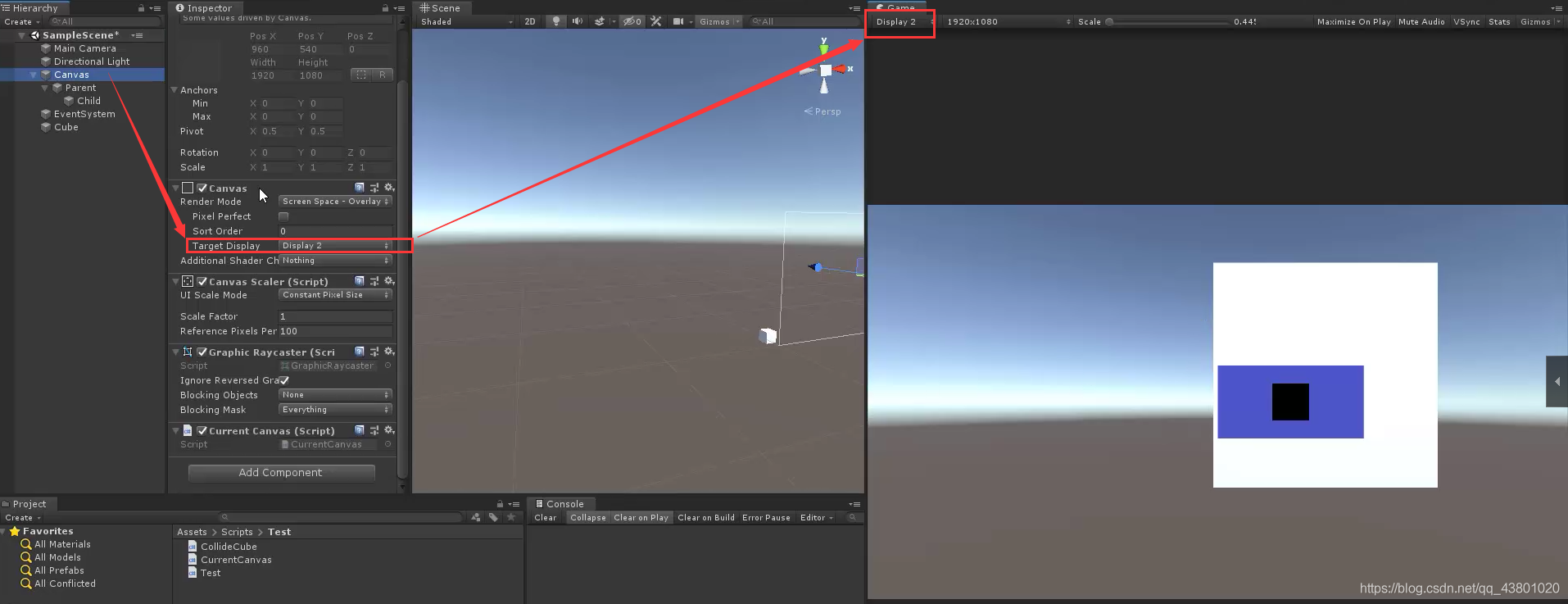This screenshot has height=604, width=1568.
Task: Click Rect Transform raw edit R button
Action: coord(382,75)
